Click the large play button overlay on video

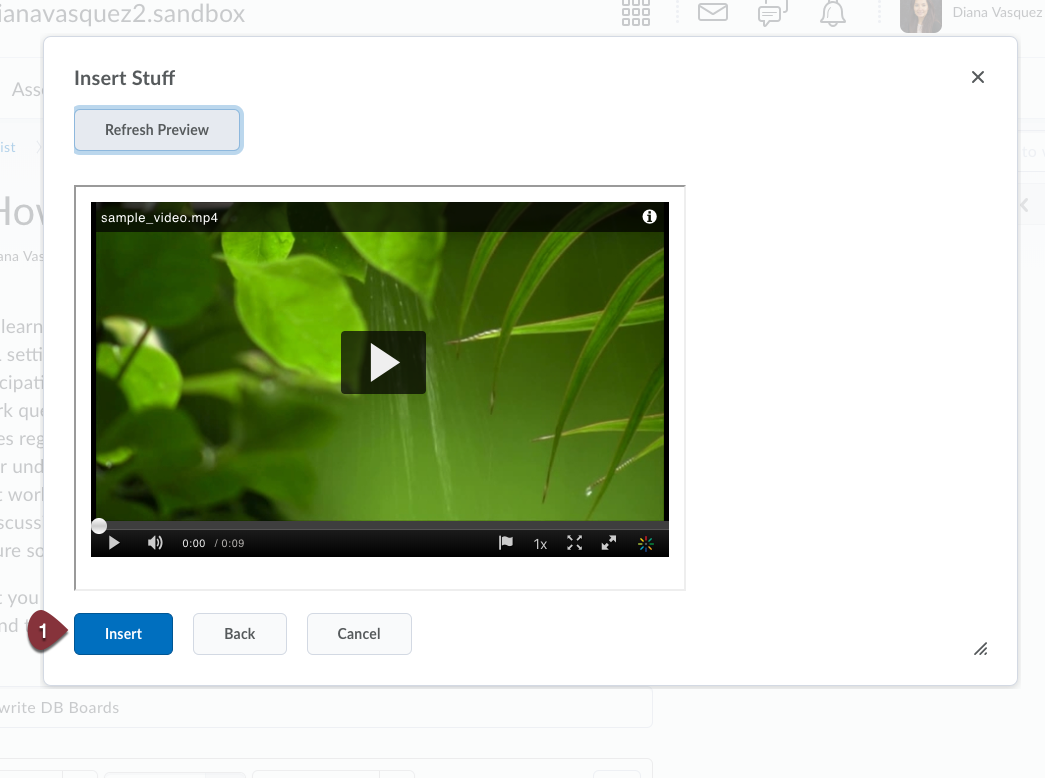click(x=383, y=363)
